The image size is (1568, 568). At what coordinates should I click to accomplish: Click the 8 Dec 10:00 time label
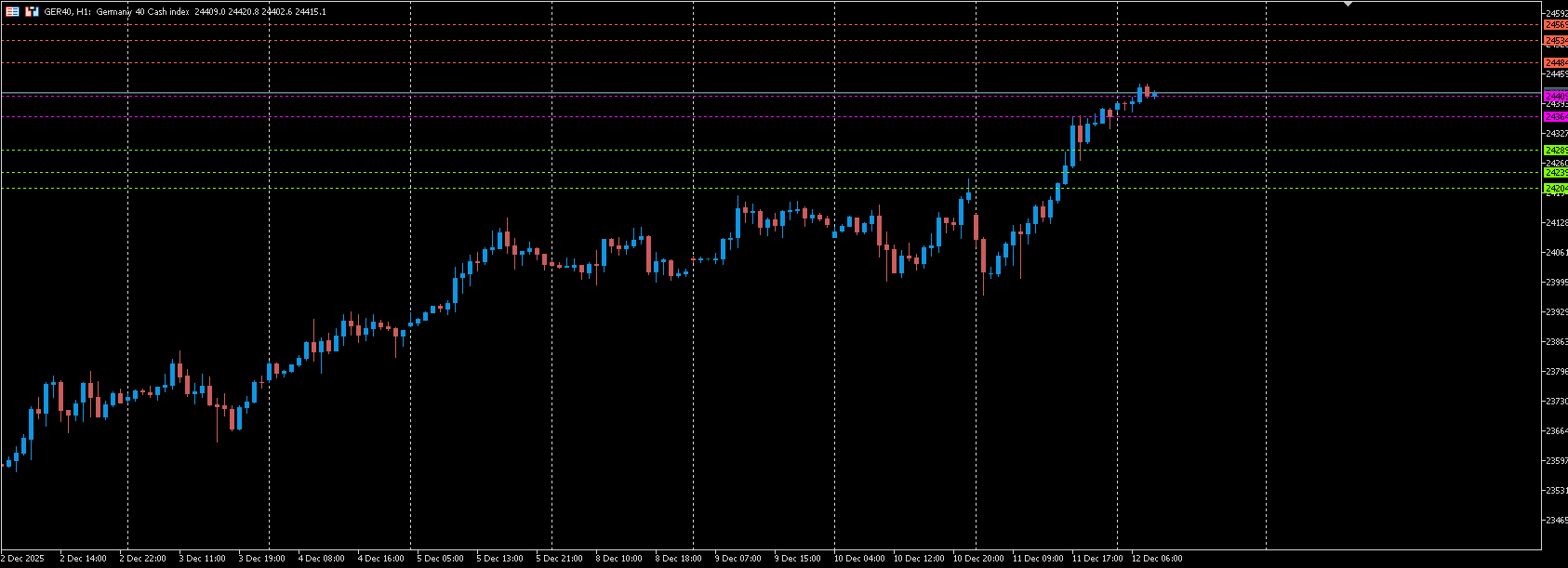pos(618,559)
